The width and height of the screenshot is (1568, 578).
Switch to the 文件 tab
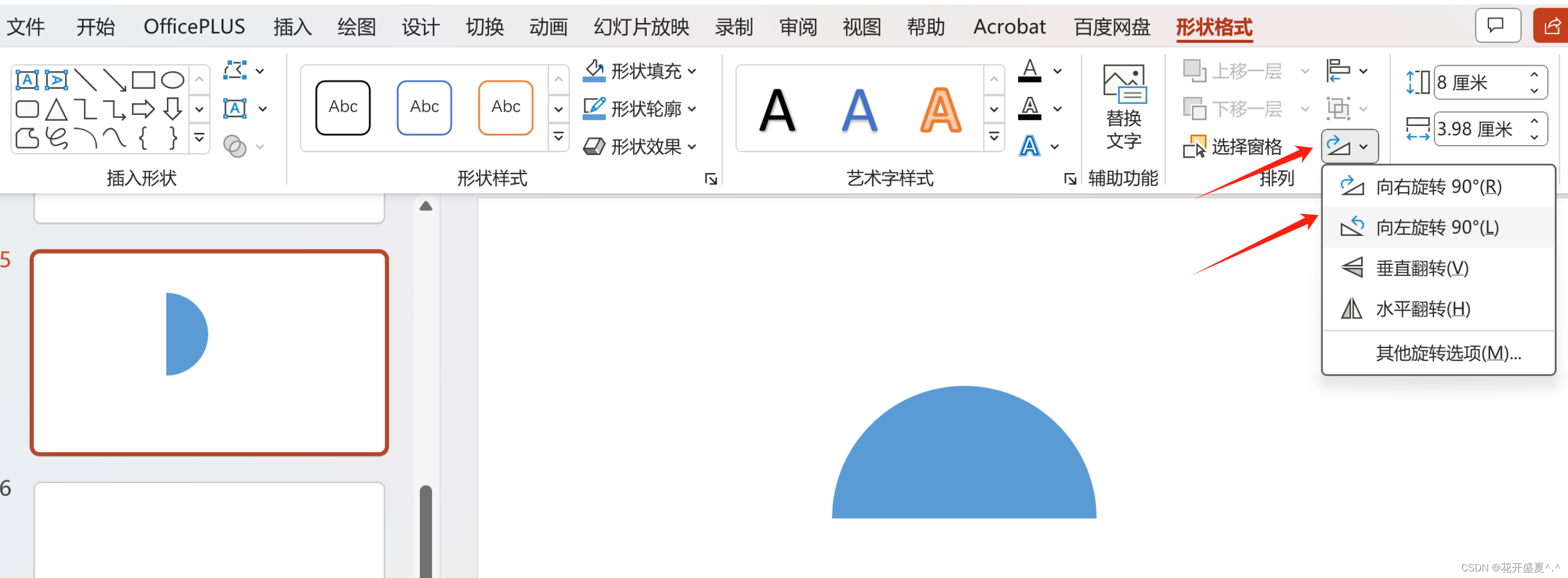pyautogui.click(x=26, y=27)
